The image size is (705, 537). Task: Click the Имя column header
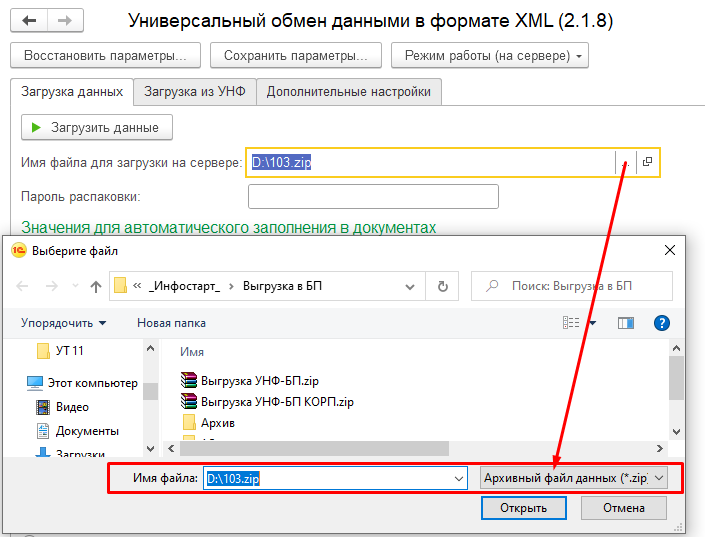pos(192,352)
